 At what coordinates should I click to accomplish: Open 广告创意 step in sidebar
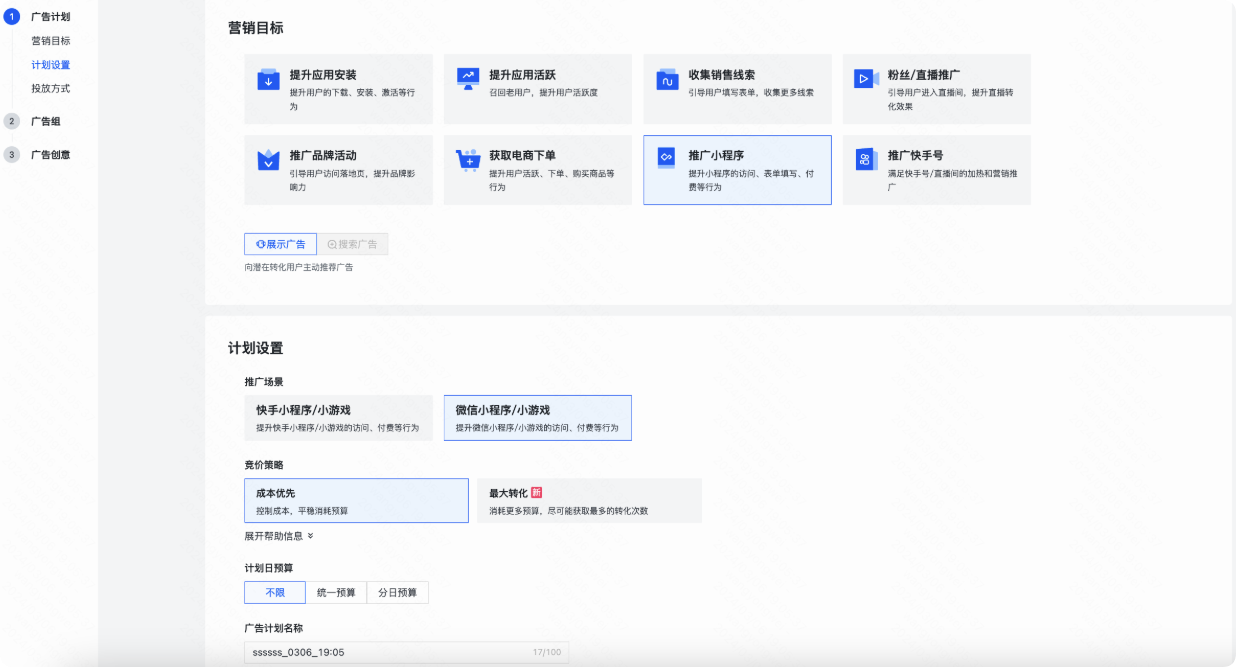(x=51, y=155)
